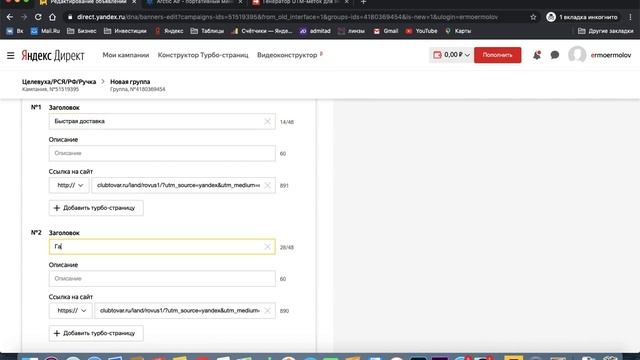640x360 pixels.
Task: Clear the ad №2 headline field
Action: pos(267,247)
